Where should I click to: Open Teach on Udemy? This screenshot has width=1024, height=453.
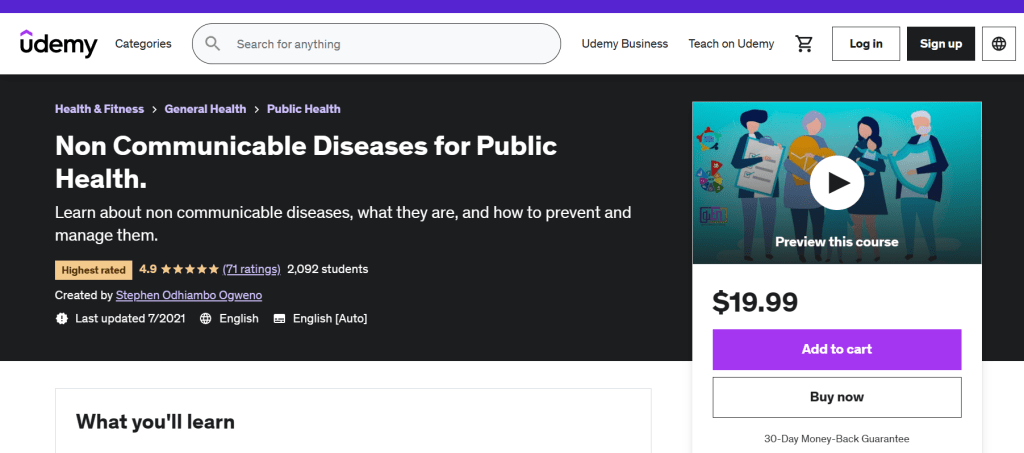coord(731,44)
